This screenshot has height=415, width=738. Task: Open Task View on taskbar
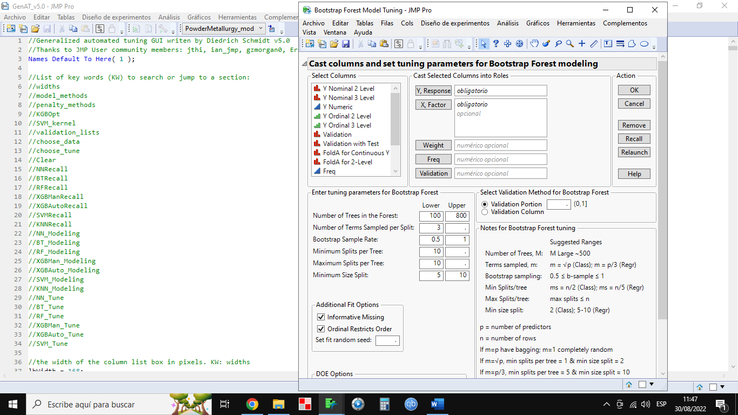[225, 404]
